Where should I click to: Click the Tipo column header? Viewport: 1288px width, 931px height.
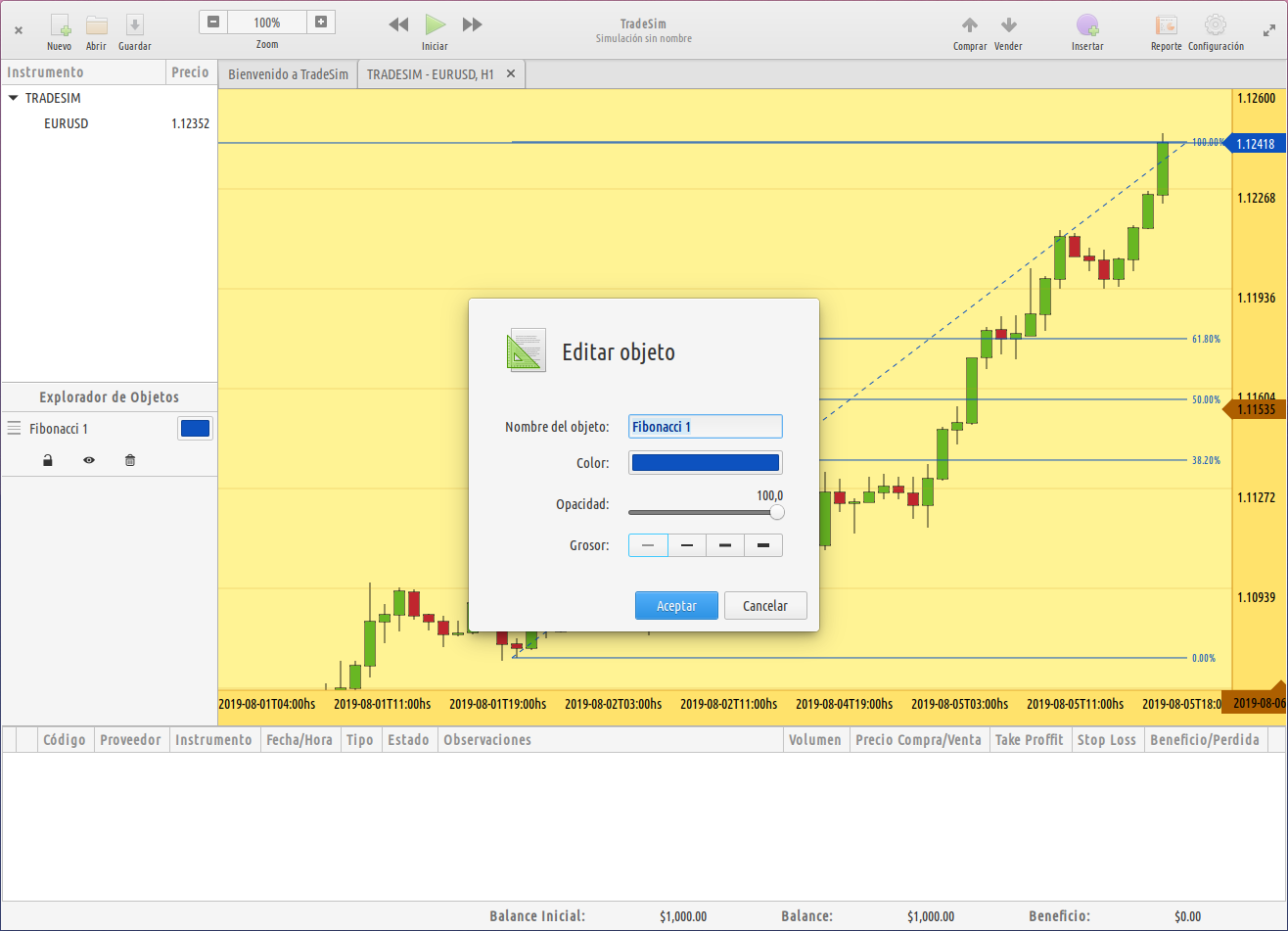[360, 740]
